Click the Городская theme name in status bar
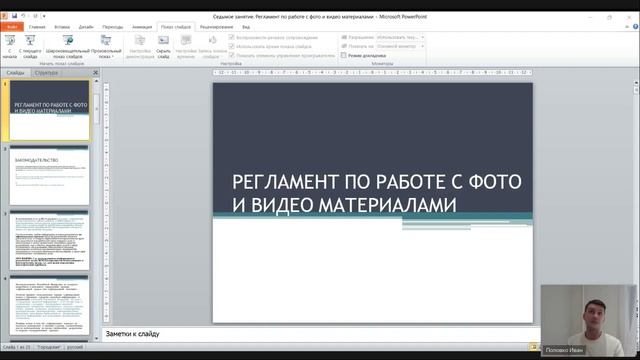Screen dimensions: 640x360 point(49,347)
